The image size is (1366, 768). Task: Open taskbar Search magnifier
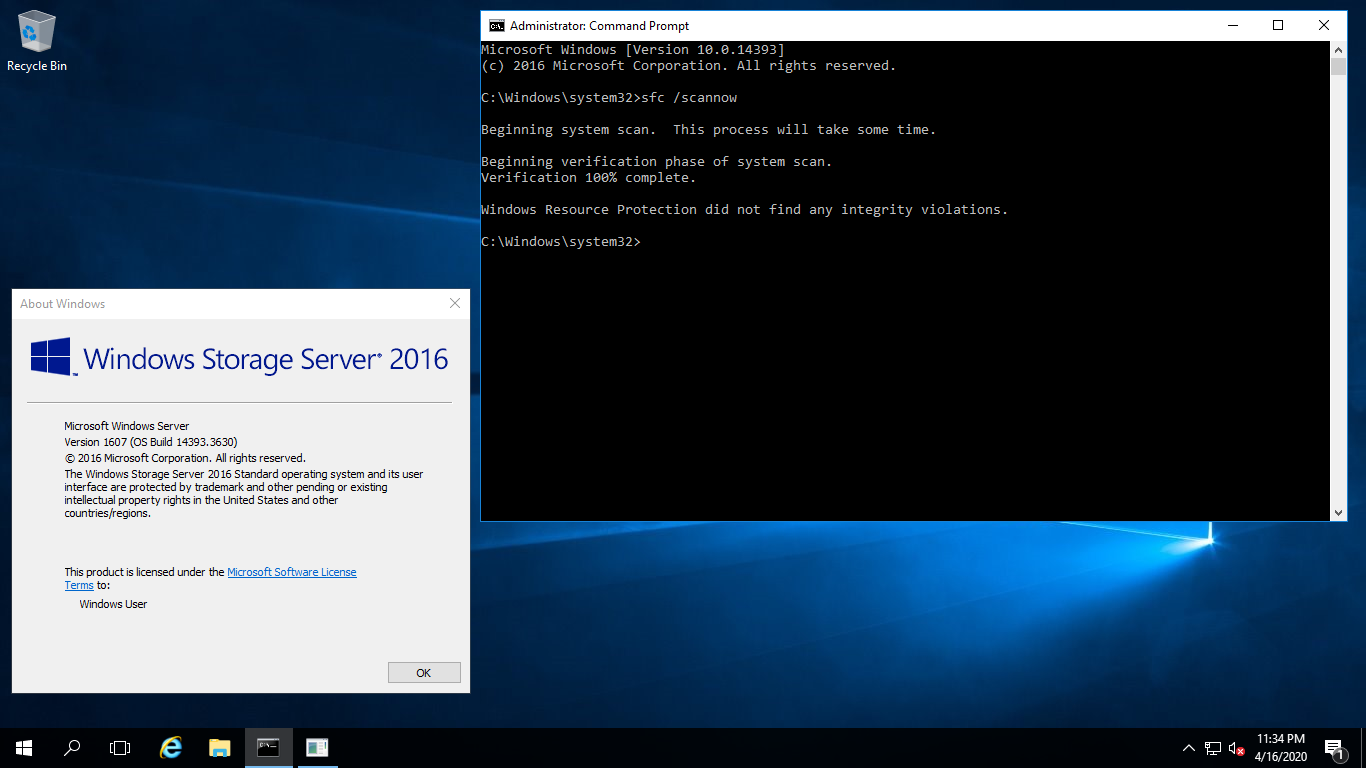coord(72,747)
